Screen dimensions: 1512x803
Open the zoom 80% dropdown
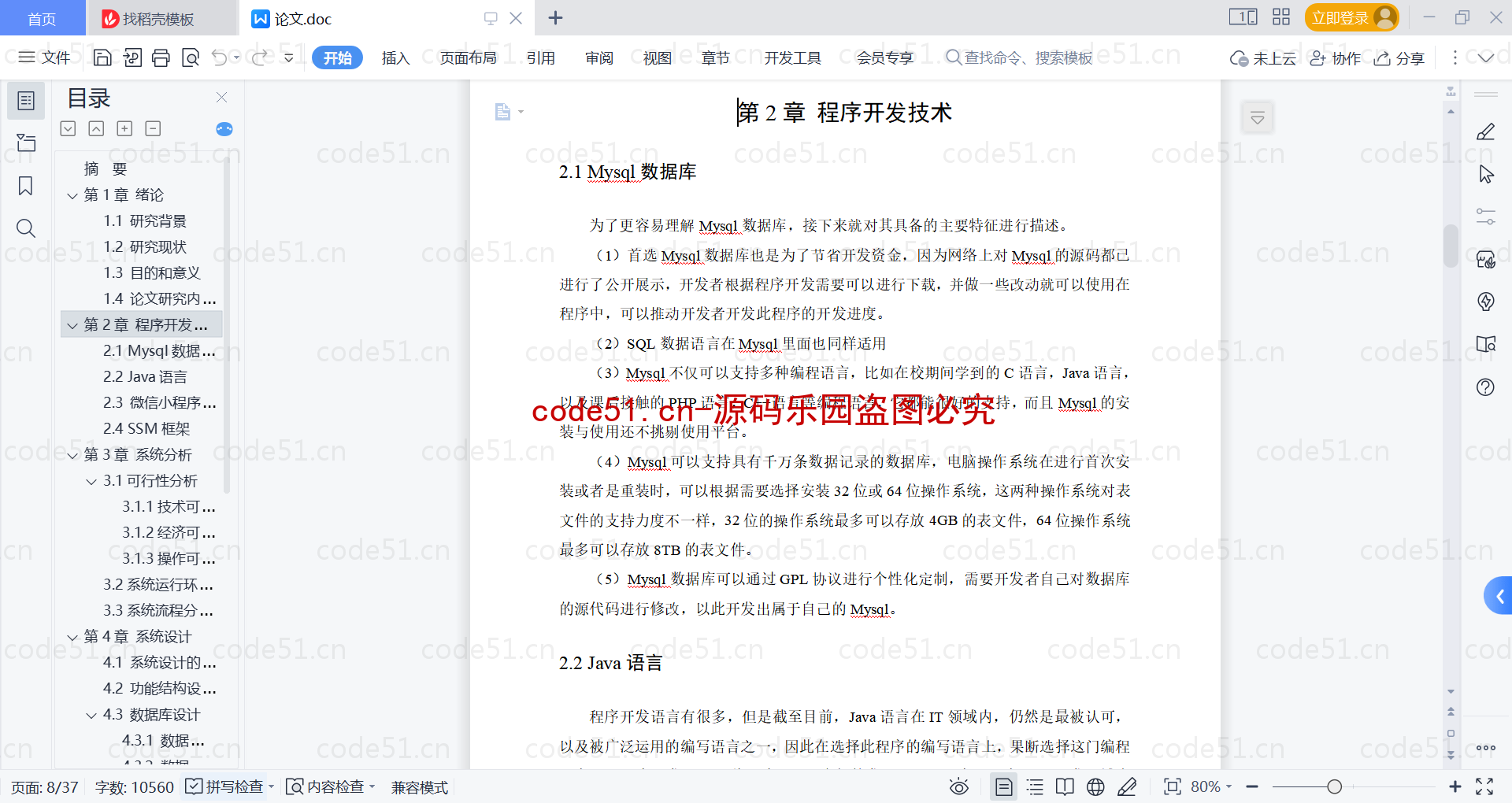tap(1212, 786)
